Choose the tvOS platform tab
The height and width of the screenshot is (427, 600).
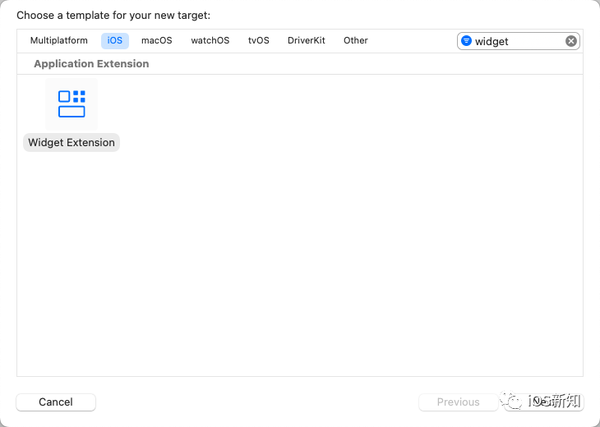tap(259, 41)
